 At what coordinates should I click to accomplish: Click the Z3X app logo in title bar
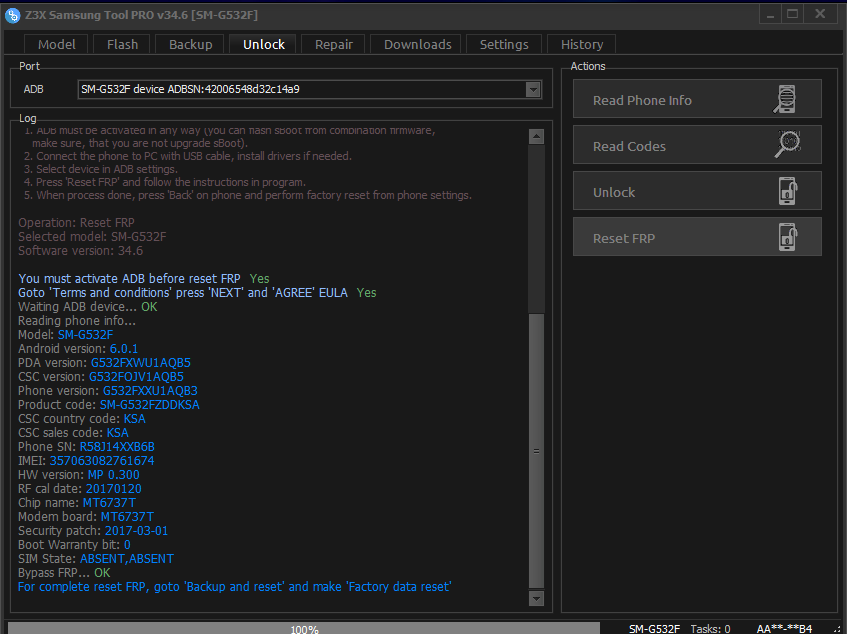[x=12, y=15]
